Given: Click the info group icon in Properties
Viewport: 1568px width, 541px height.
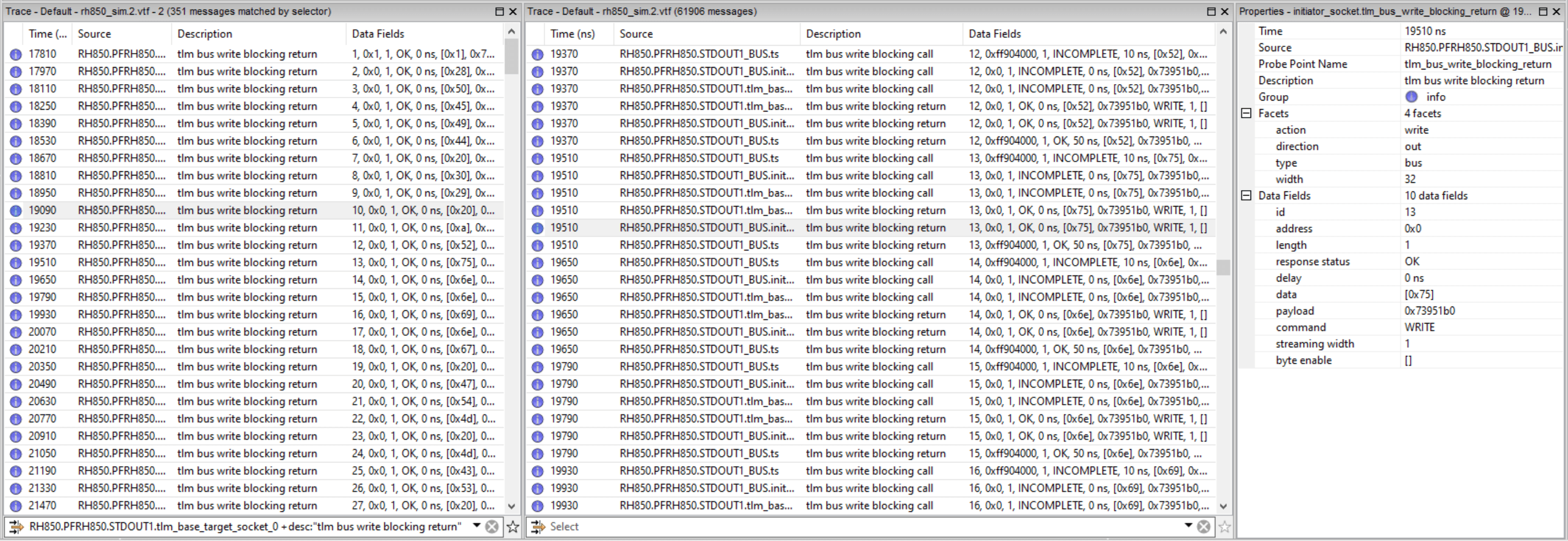Looking at the screenshot, I should (x=1411, y=97).
